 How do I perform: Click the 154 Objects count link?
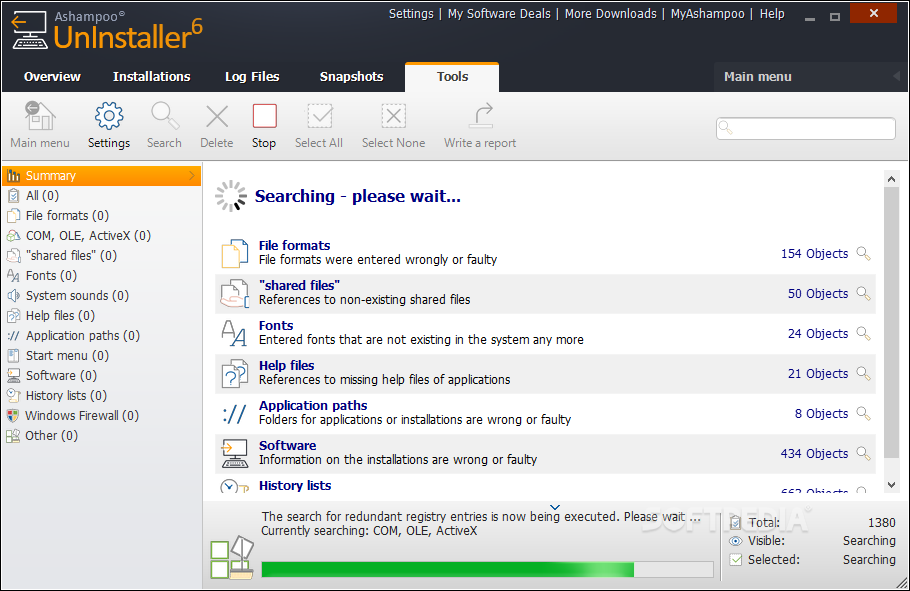click(x=814, y=254)
